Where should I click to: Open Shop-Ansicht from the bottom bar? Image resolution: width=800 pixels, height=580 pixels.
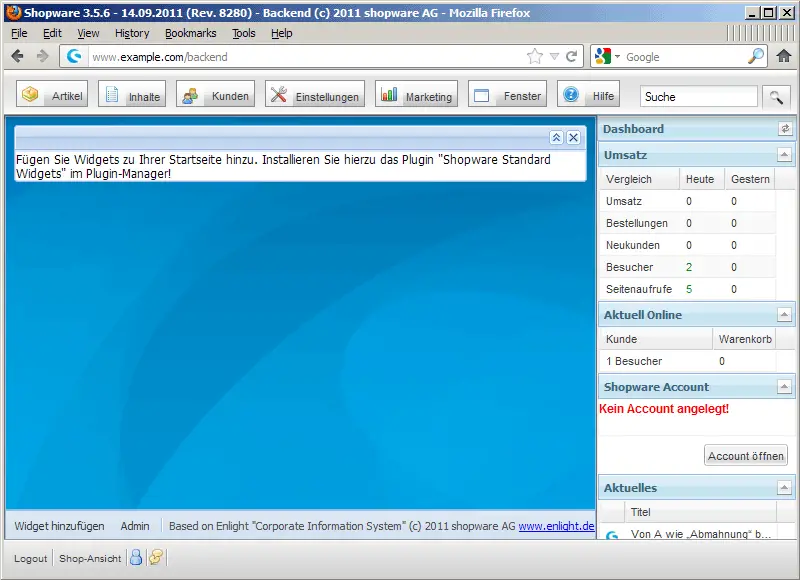pos(90,559)
